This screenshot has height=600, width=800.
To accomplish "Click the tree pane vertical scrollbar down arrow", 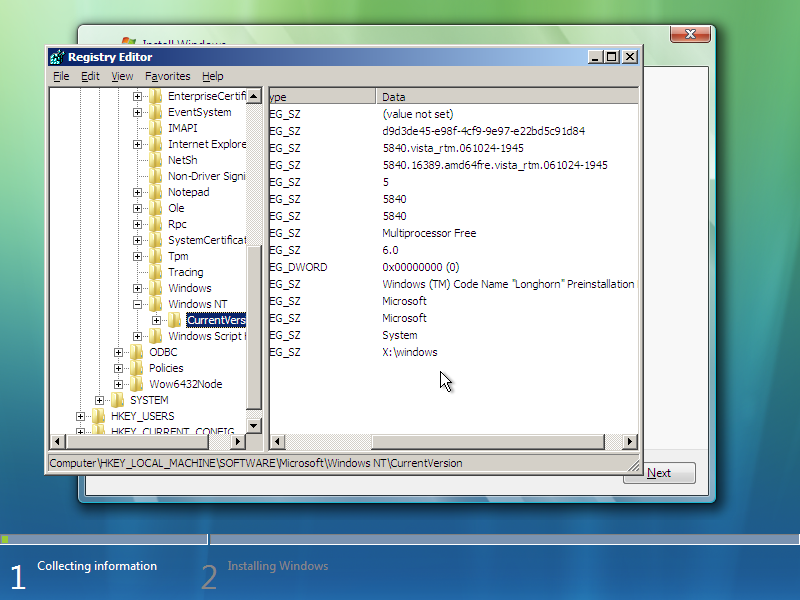I will point(253,425).
